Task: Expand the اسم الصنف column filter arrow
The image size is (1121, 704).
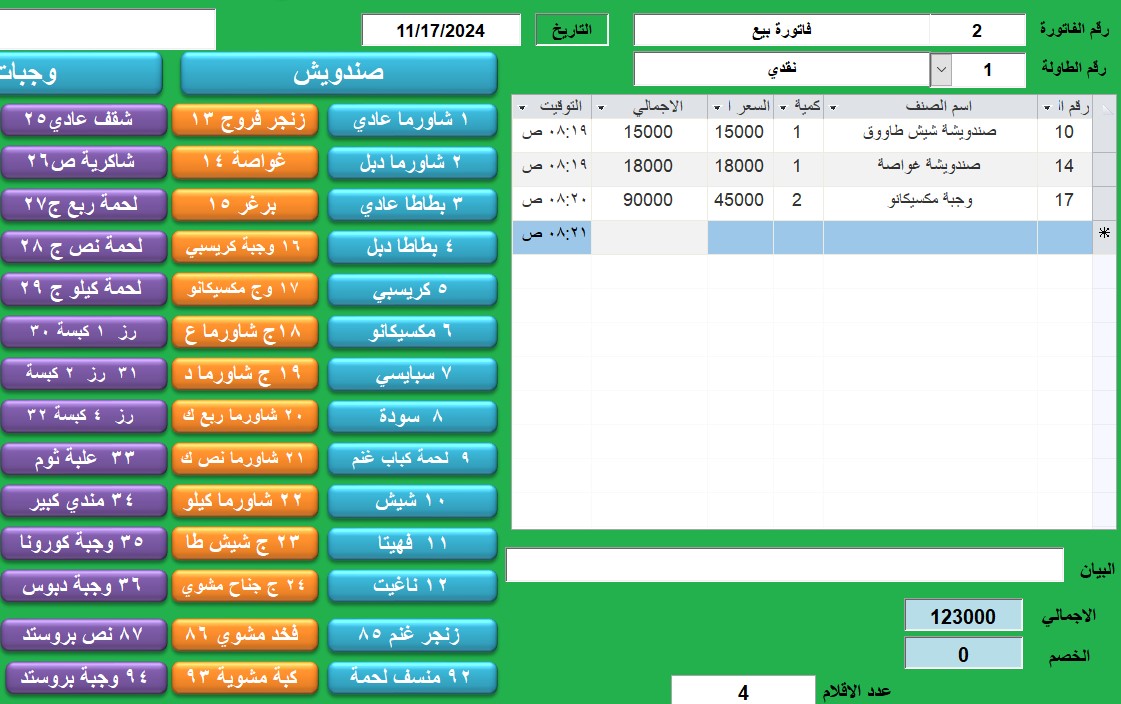Action: (833, 107)
